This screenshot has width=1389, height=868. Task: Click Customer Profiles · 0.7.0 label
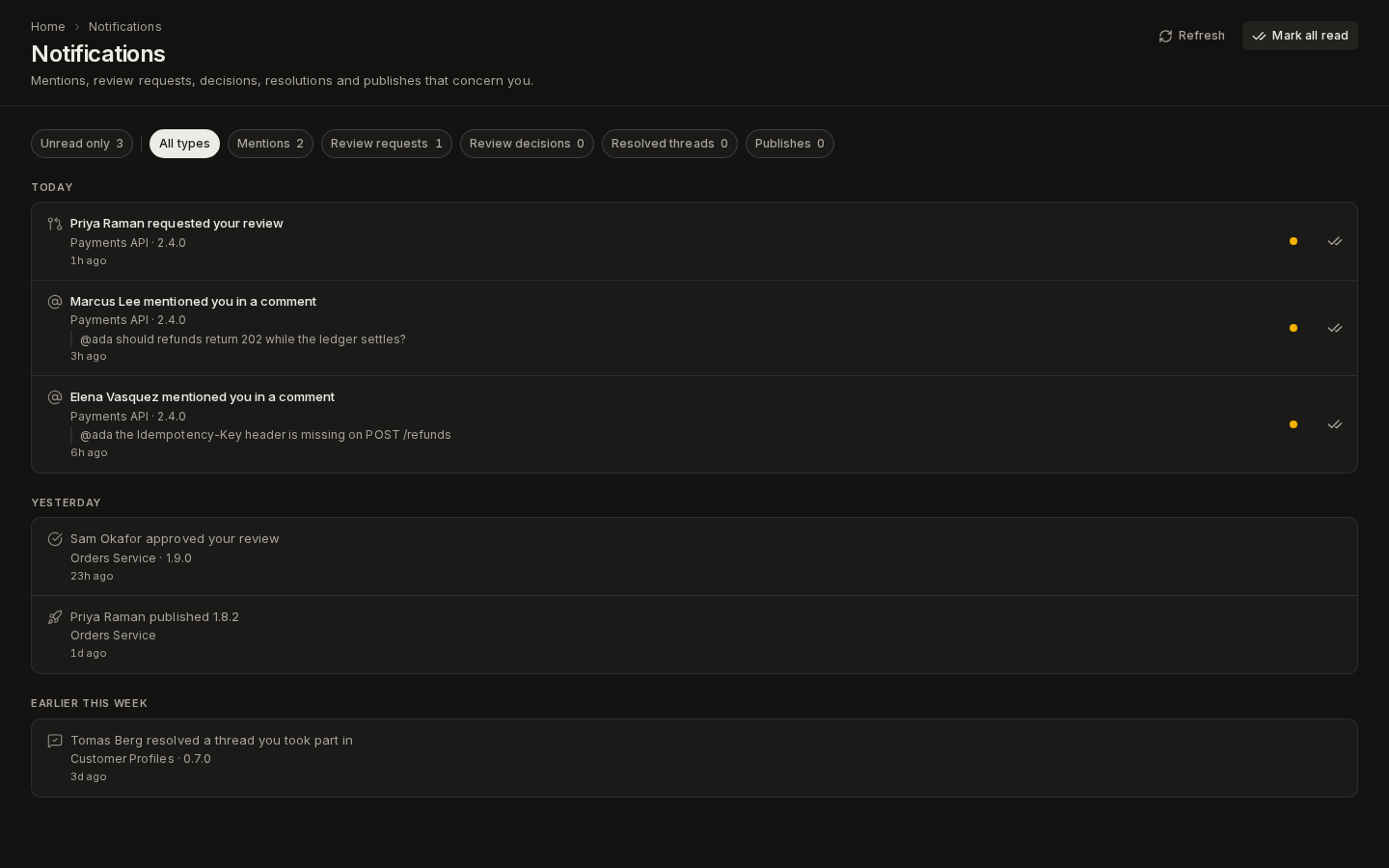pyautogui.click(x=141, y=759)
